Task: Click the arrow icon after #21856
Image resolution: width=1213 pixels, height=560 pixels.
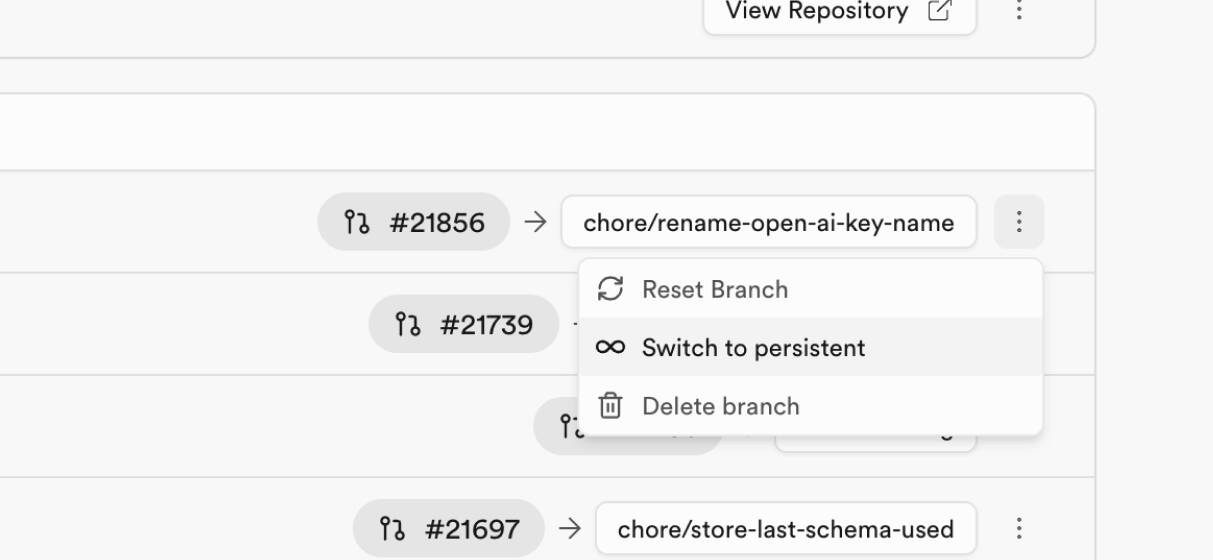Action: click(536, 222)
